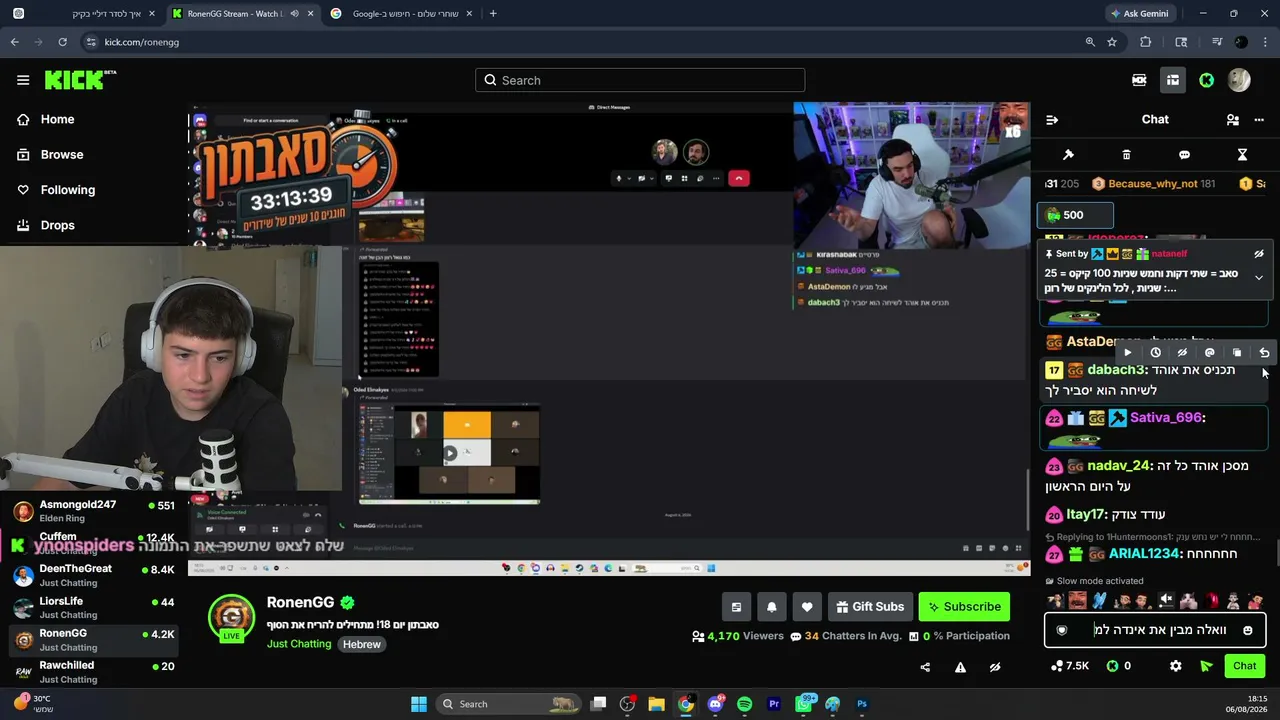Open Rawchilled channel in sidebar
The height and width of the screenshot is (720, 1280).
[x=94, y=672]
